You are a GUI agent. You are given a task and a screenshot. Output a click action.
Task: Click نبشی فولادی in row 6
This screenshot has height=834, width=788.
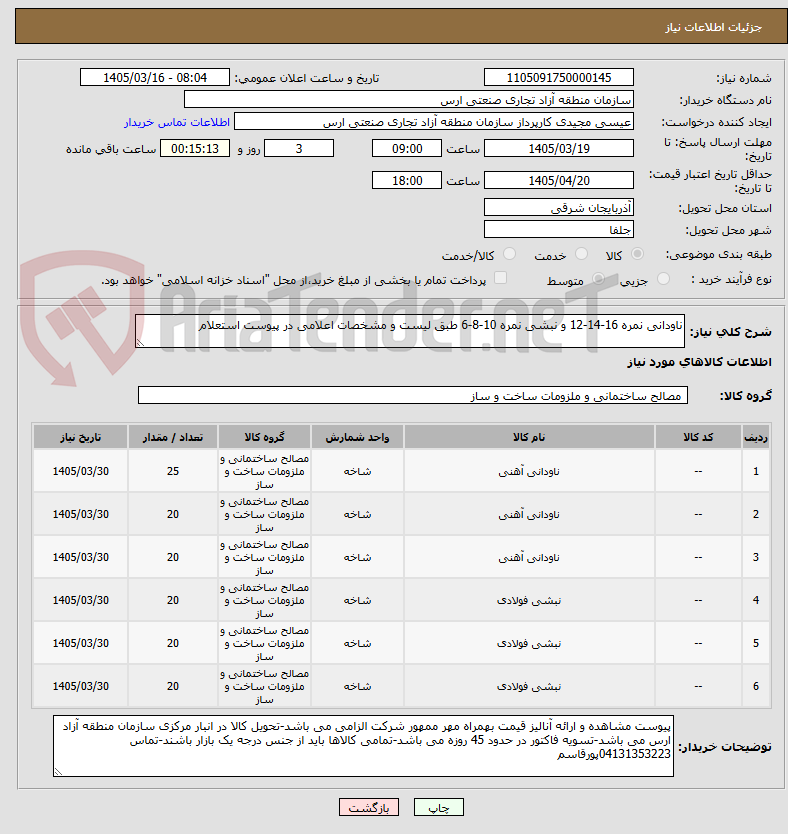coord(529,687)
